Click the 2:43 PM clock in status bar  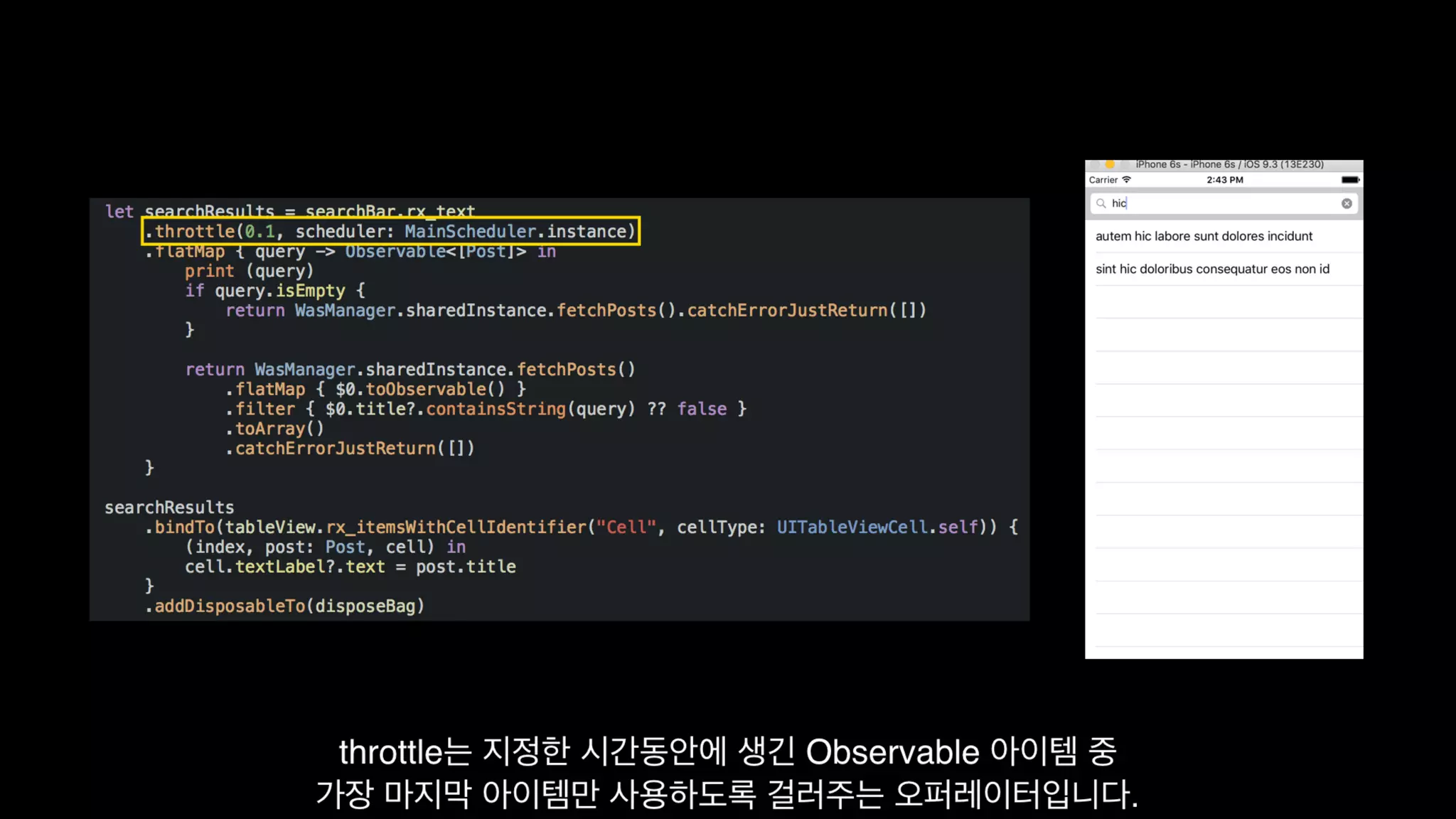tap(1224, 180)
